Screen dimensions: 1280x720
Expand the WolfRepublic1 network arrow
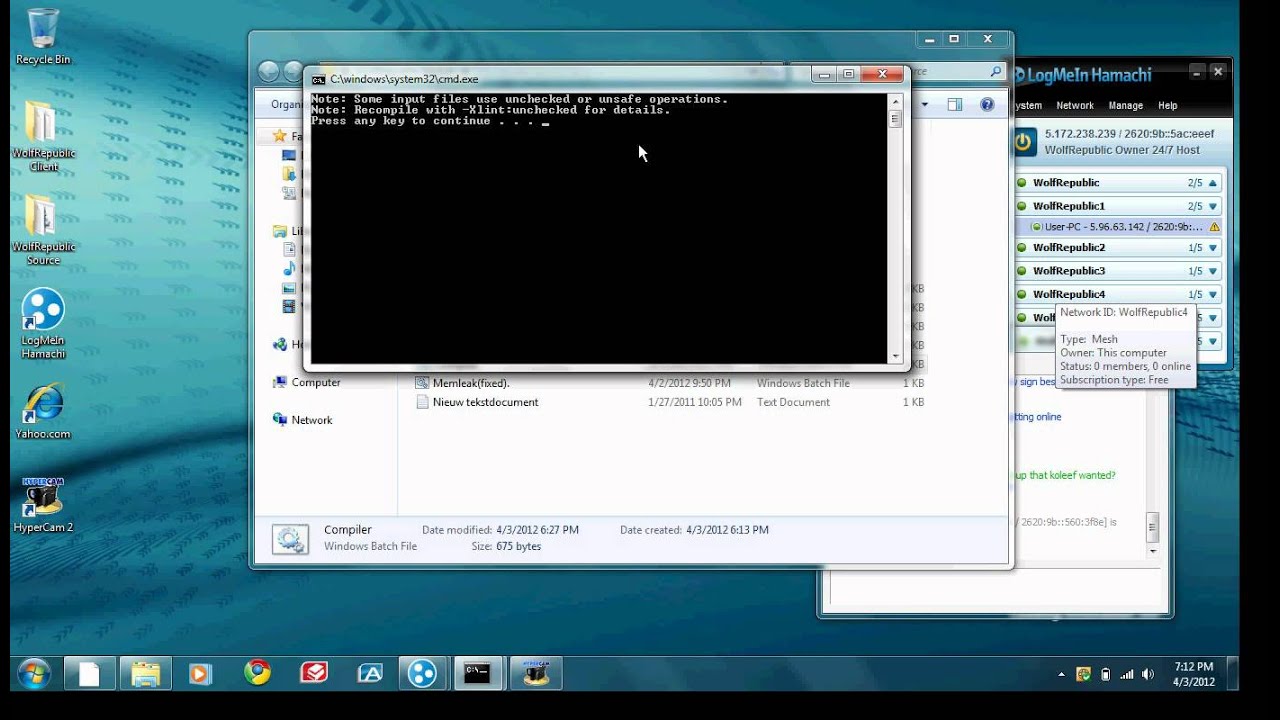coord(1213,206)
